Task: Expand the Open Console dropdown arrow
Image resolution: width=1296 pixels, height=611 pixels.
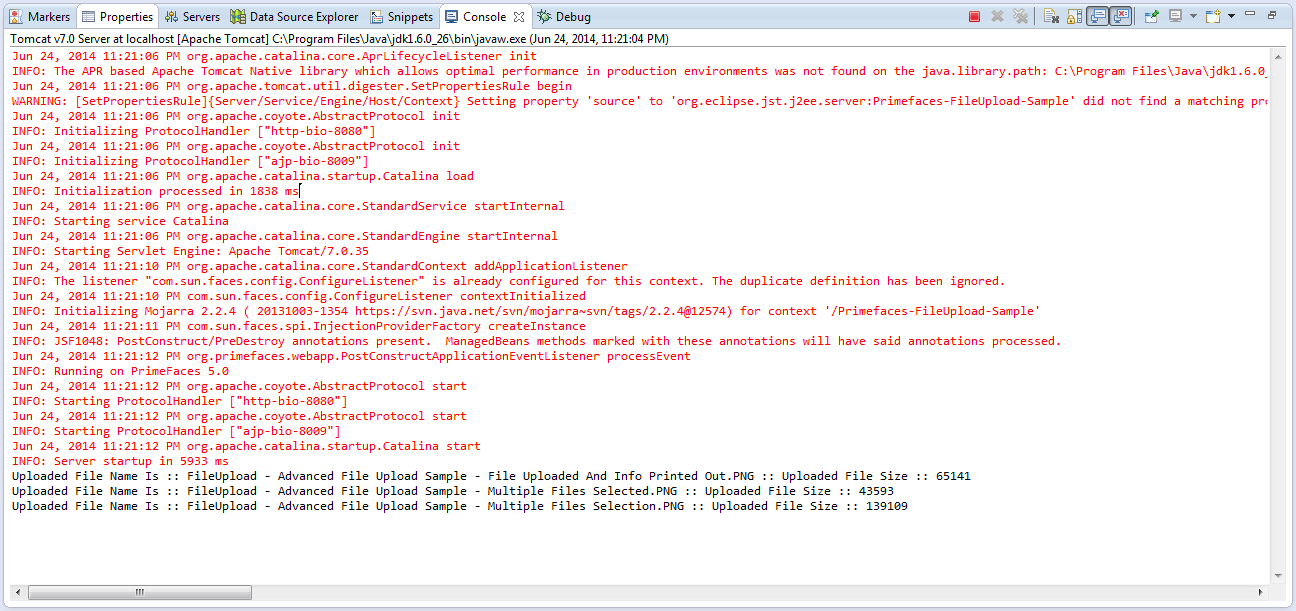Action: click(1231, 16)
